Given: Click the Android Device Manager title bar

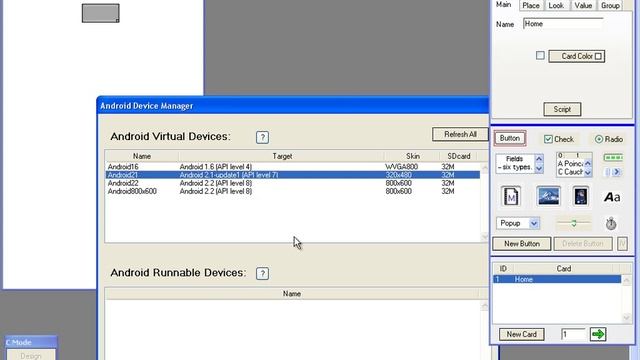Looking at the screenshot, I should (x=293, y=106).
